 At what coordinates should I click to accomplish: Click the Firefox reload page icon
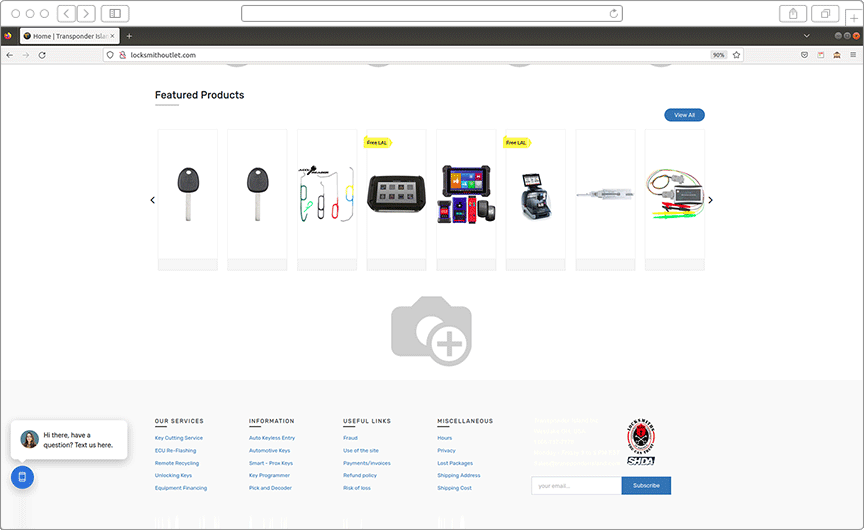tap(42, 55)
